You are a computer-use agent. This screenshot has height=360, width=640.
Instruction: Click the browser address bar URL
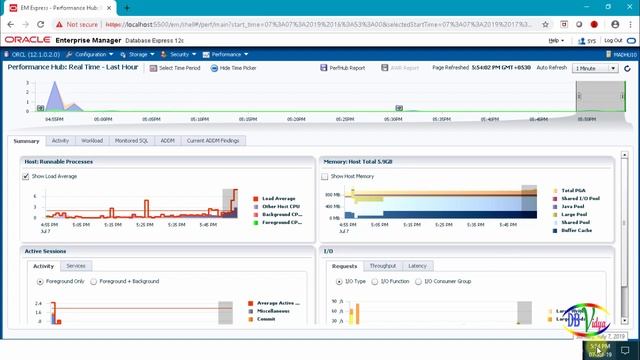point(318,24)
